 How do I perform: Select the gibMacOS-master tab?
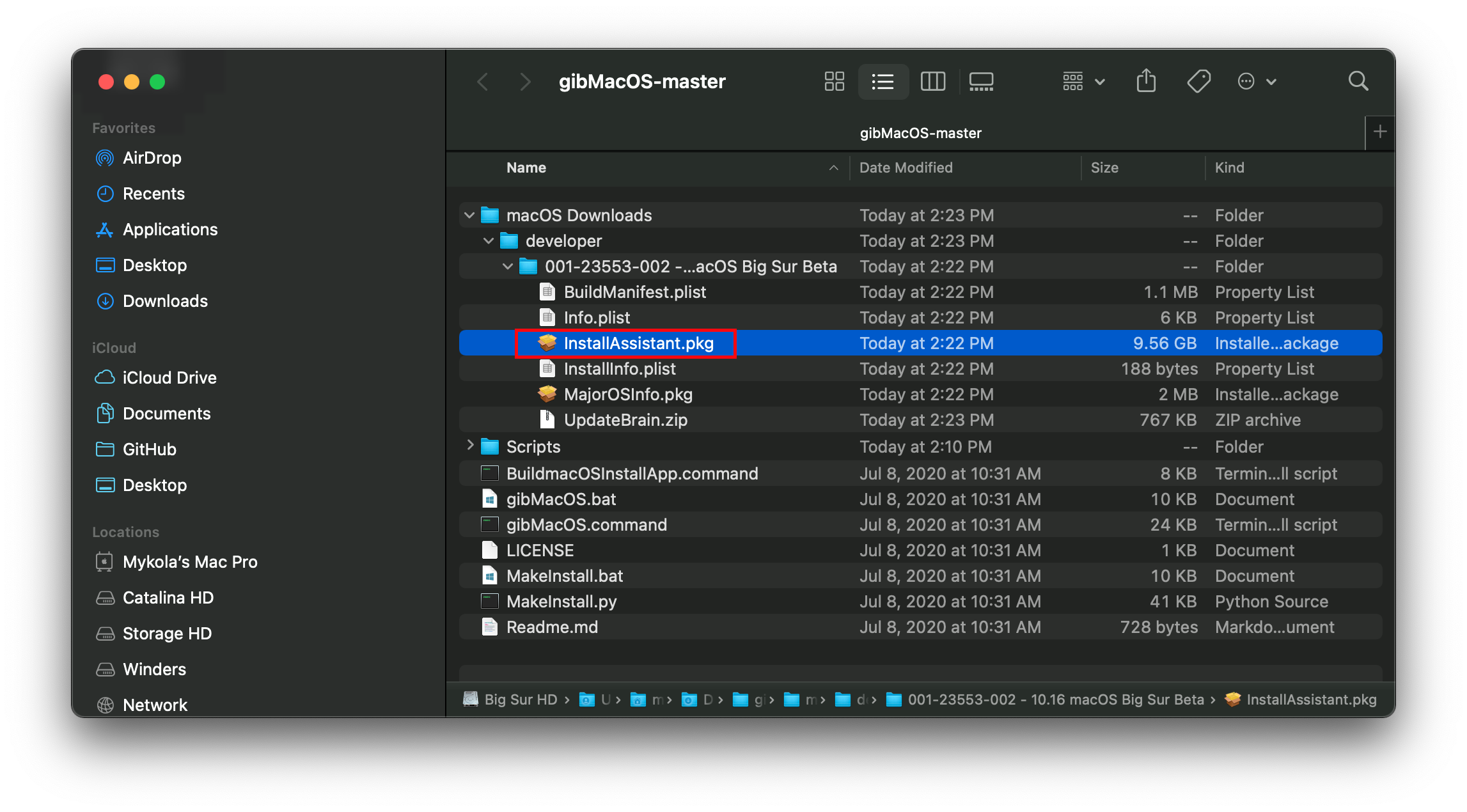pos(920,133)
